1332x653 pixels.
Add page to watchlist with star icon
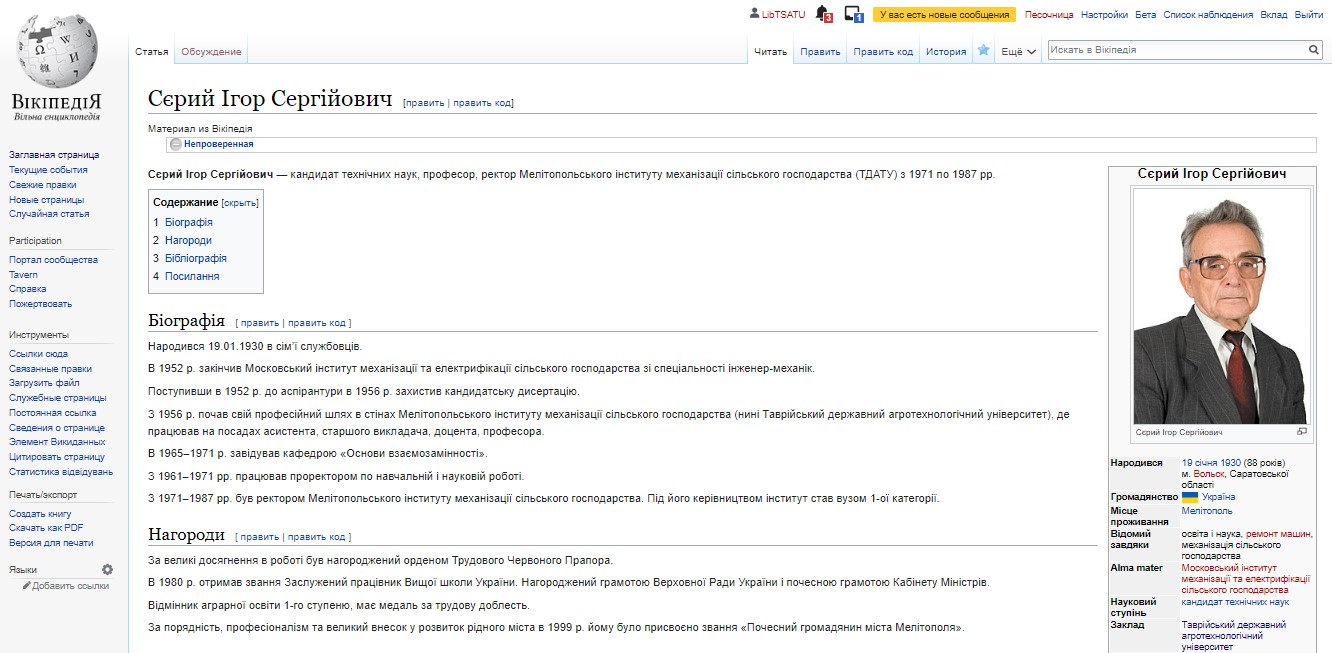click(x=984, y=51)
